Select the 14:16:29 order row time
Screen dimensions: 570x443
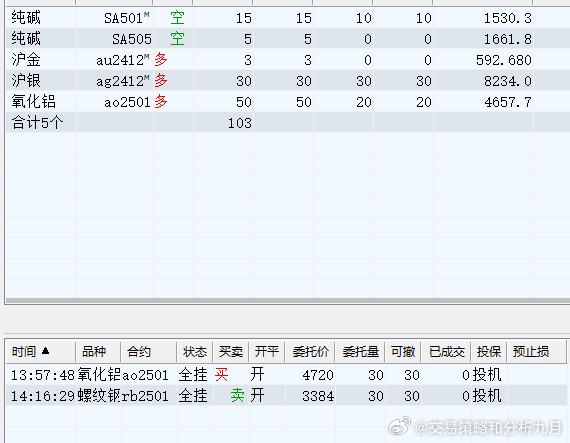pyautogui.click(x=43, y=396)
